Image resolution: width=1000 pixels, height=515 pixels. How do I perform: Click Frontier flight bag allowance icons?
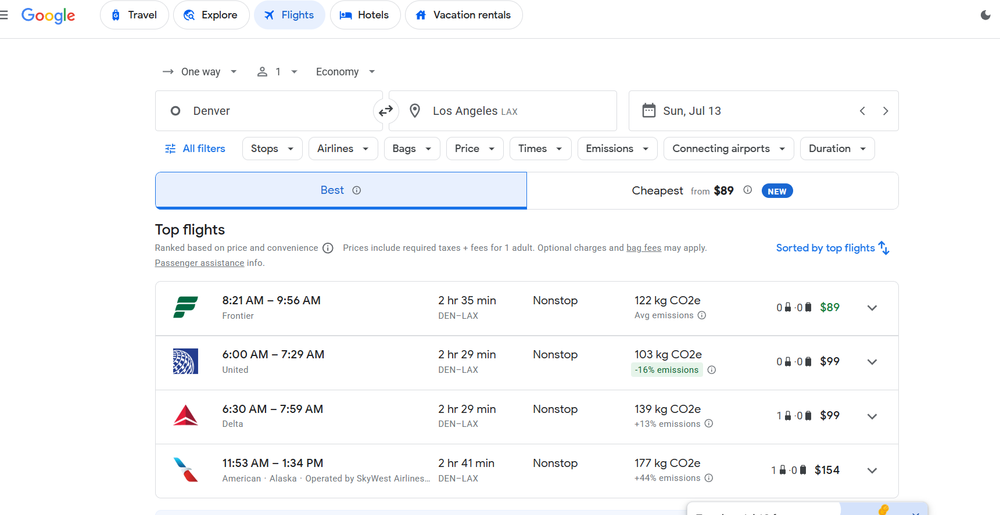pyautogui.click(x=794, y=307)
